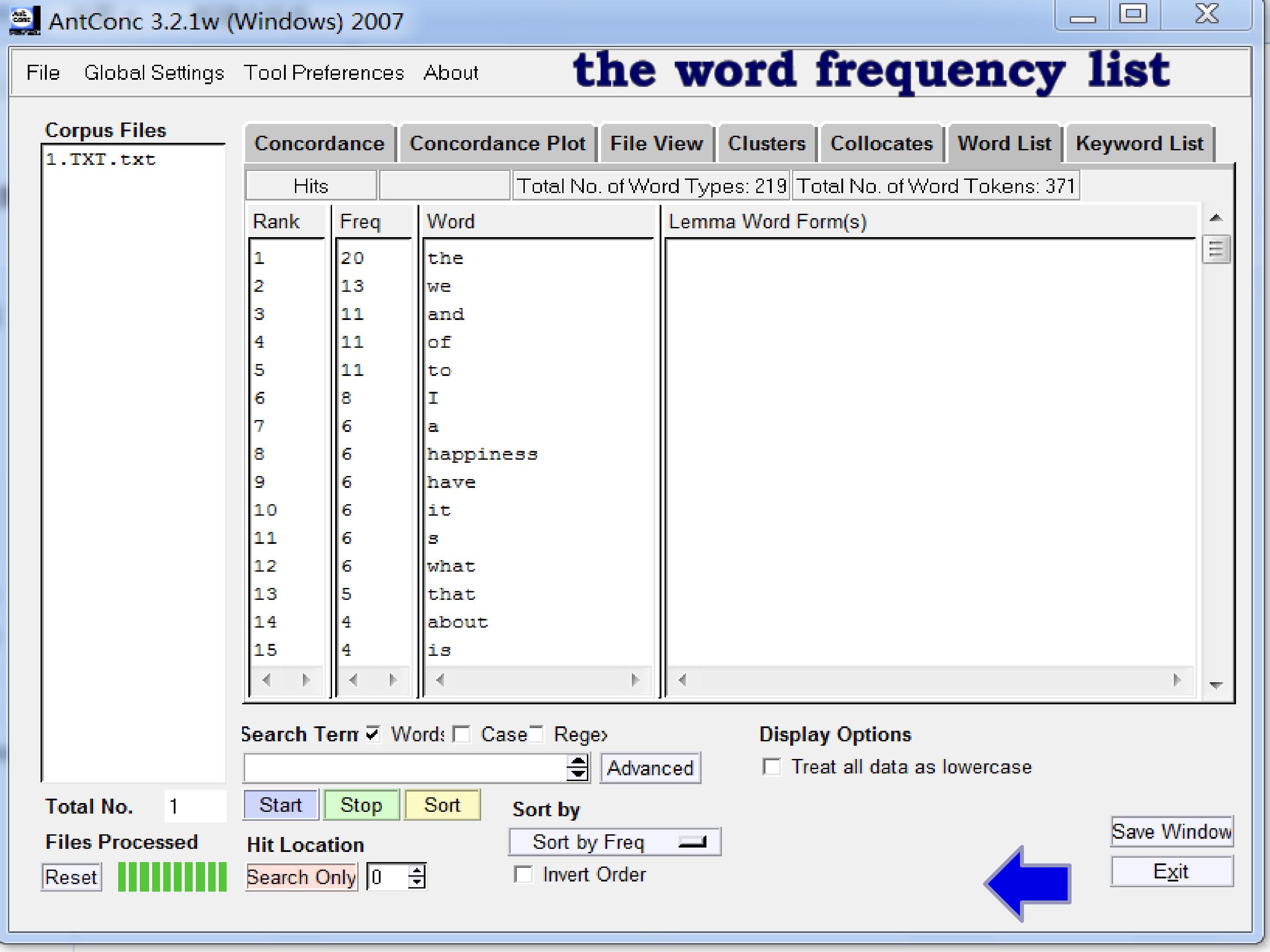Click the green Stop button
Viewport: 1270px width, 952px height.
[361, 804]
